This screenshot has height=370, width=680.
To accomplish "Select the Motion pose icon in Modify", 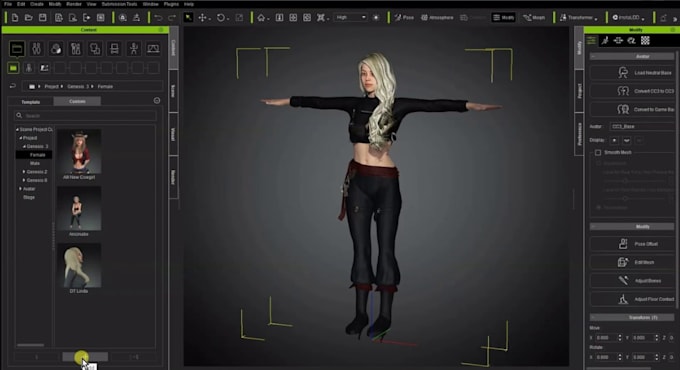I will 605,40.
